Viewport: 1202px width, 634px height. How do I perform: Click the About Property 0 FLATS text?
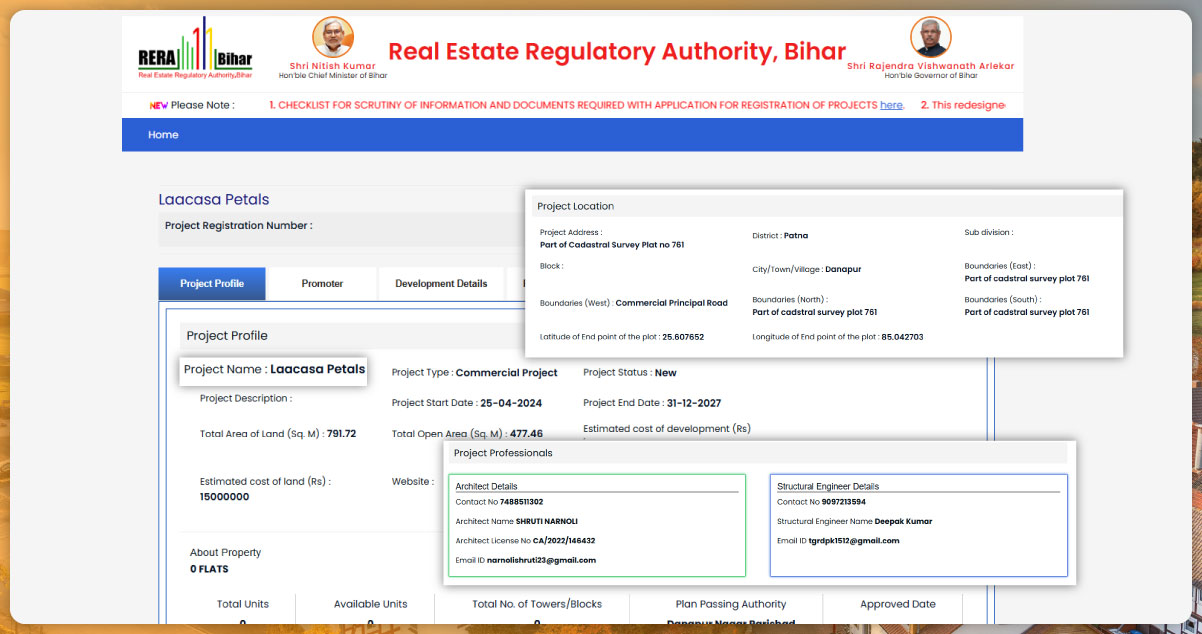click(225, 561)
